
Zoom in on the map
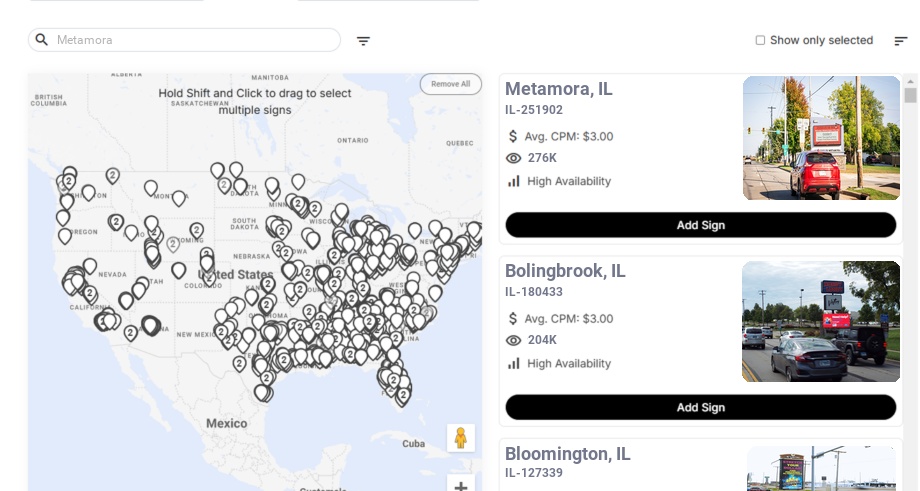(x=461, y=486)
